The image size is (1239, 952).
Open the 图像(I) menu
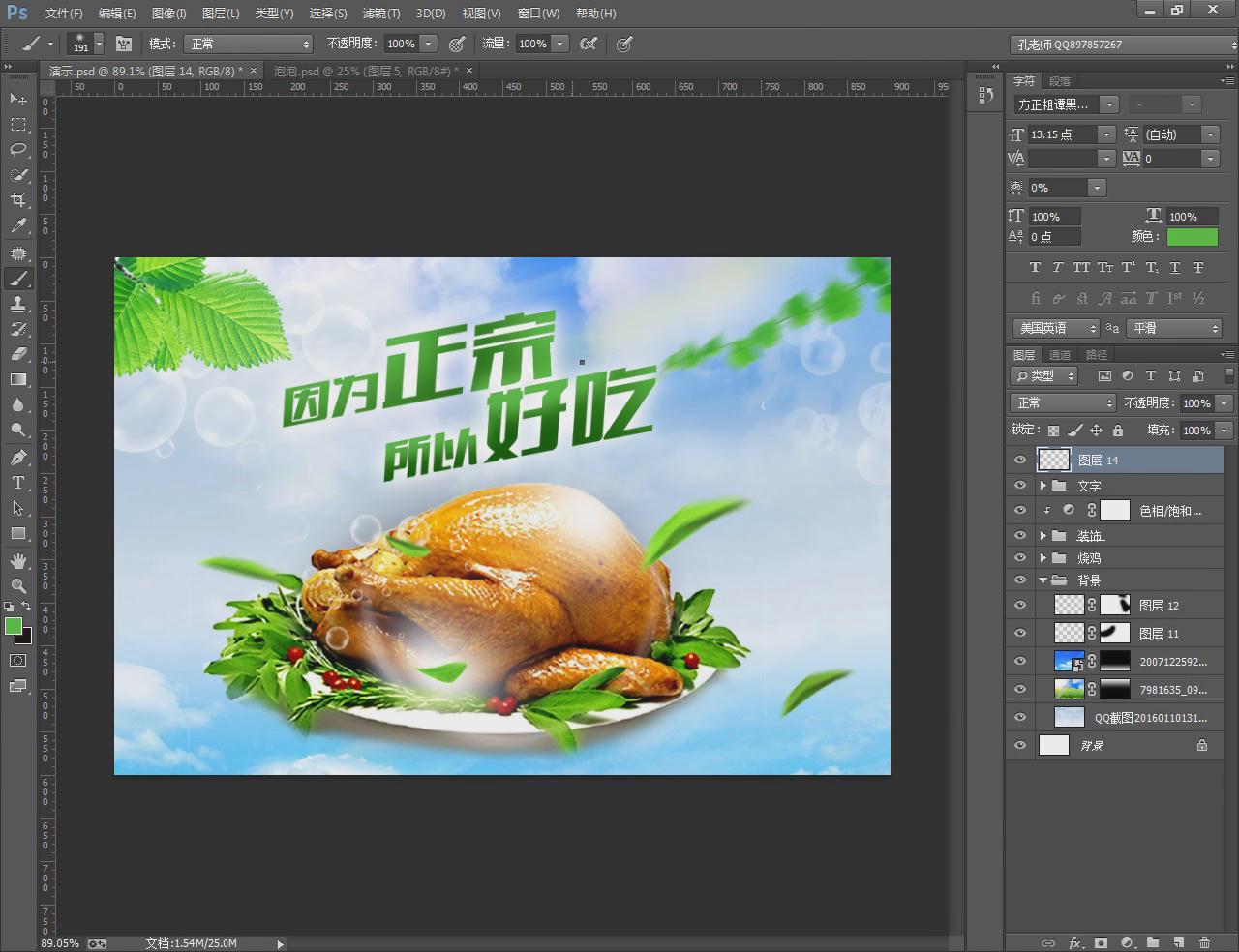tap(169, 14)
